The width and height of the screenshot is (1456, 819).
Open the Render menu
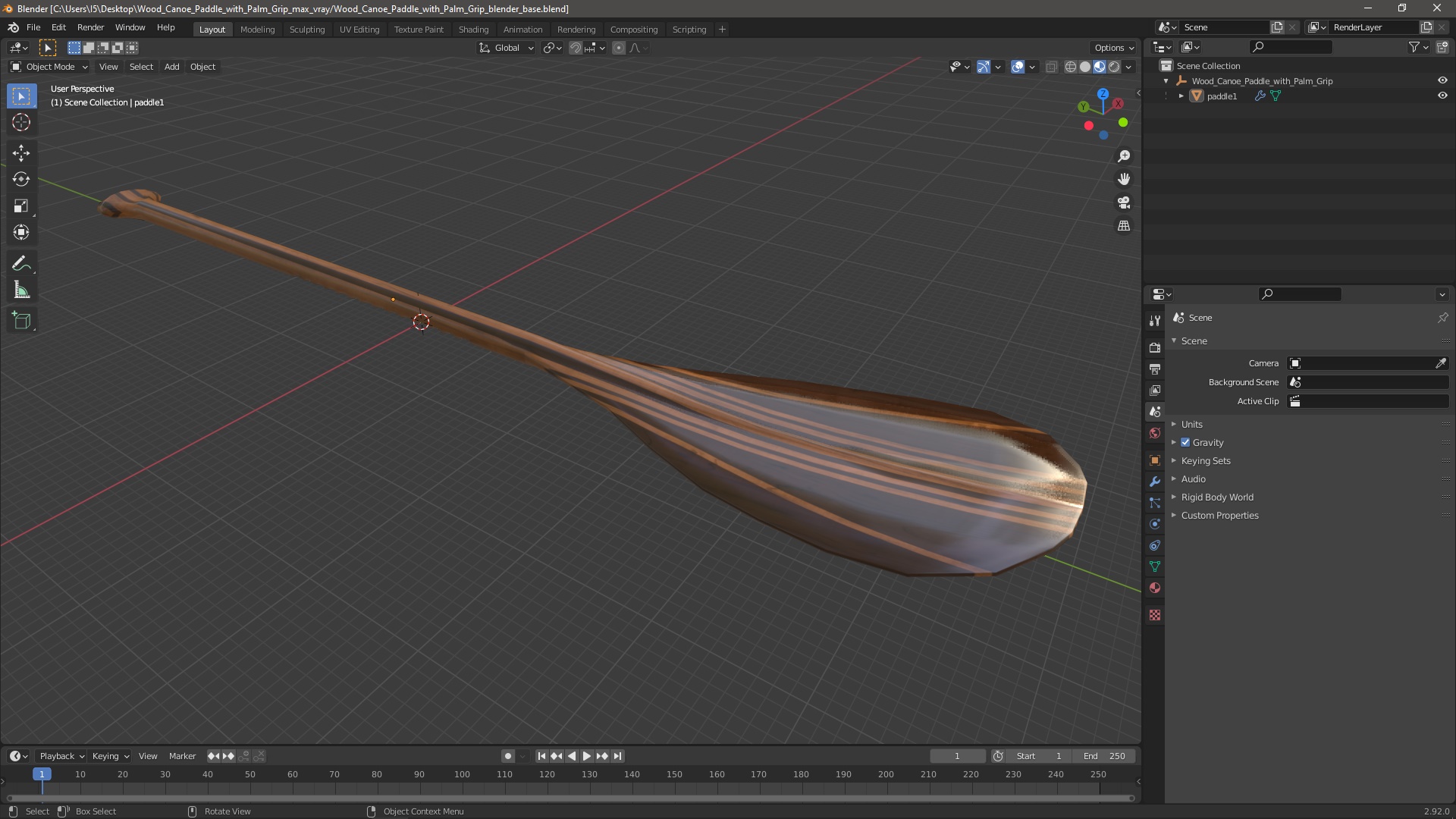pos(90,27)
